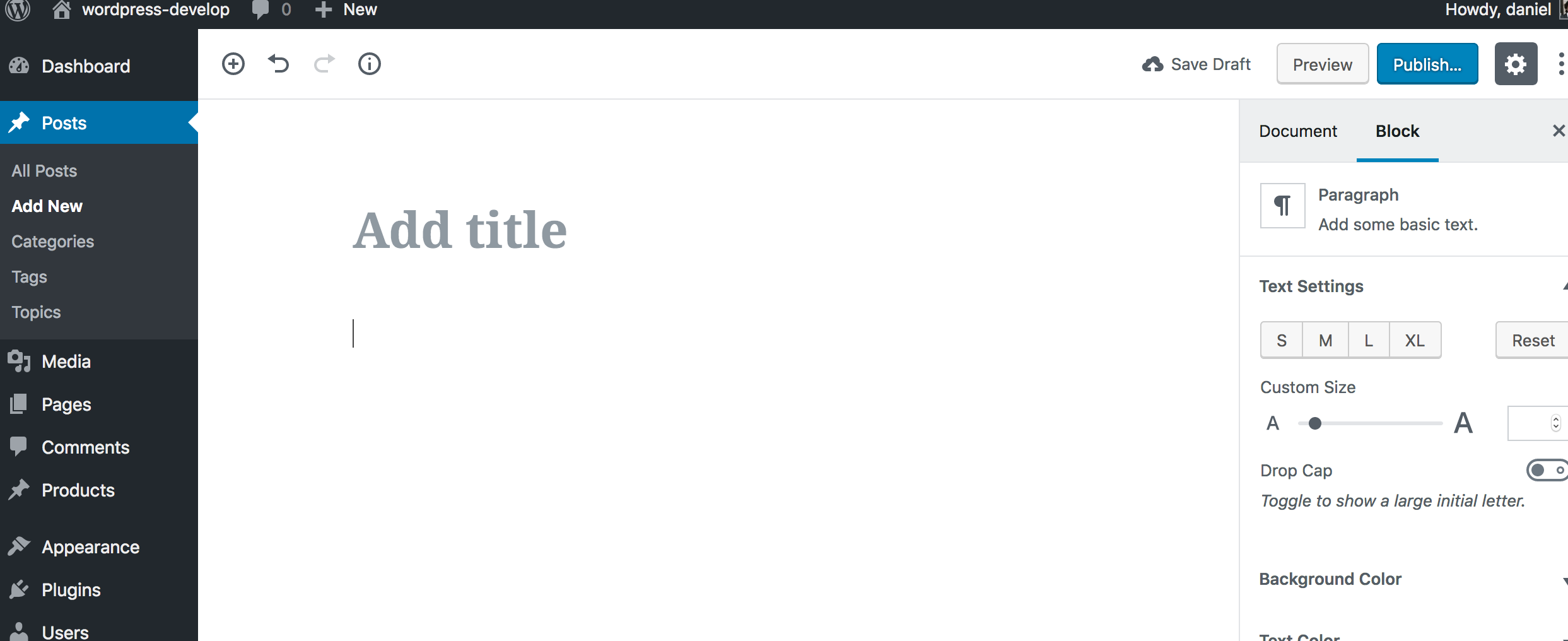Click the Undo arrow in editor toolbar

click(278, 64)
